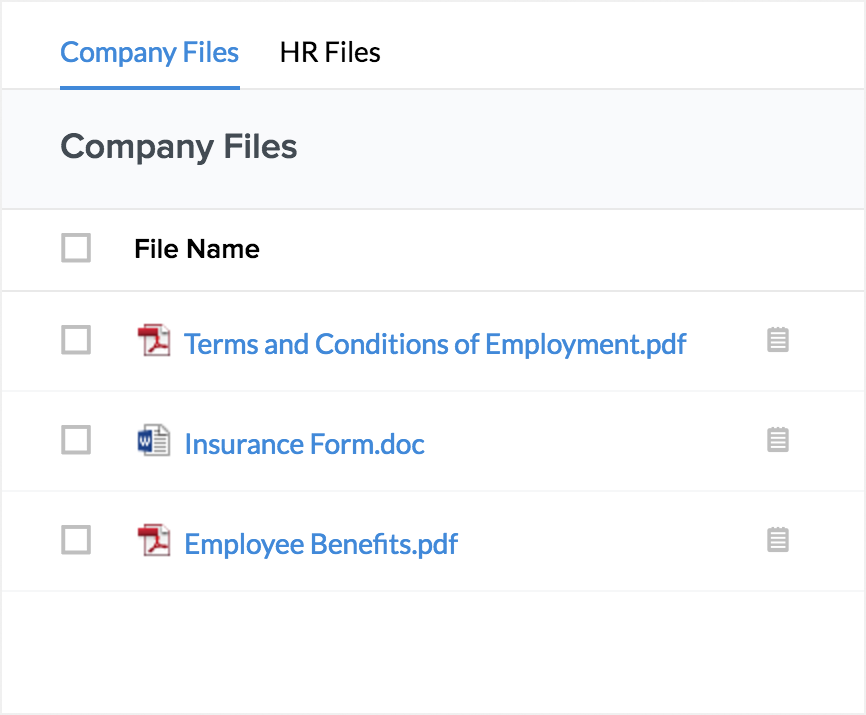
Task: Open the Insurance Form.doc link
Action: pyautogui.click(x=304, y=444)
